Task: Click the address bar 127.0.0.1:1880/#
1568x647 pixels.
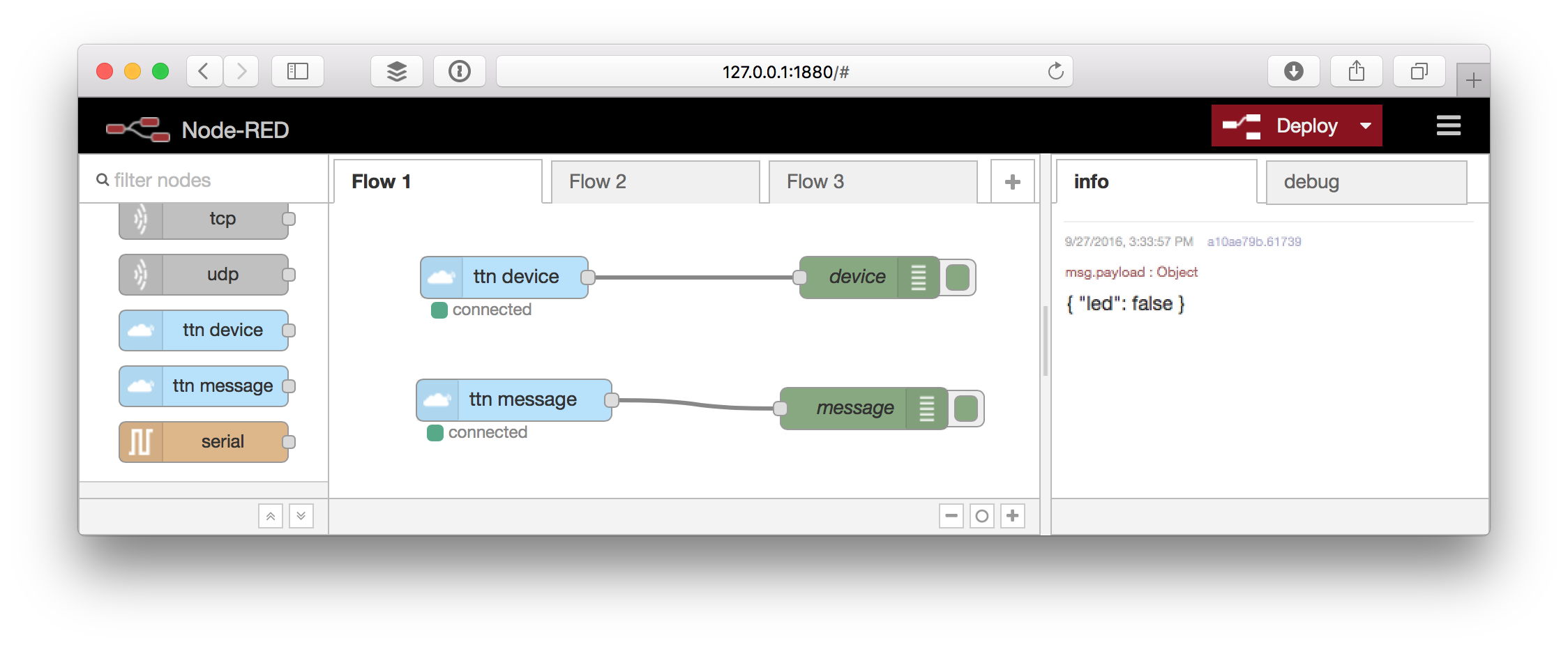Action: (x=785, y=71)
